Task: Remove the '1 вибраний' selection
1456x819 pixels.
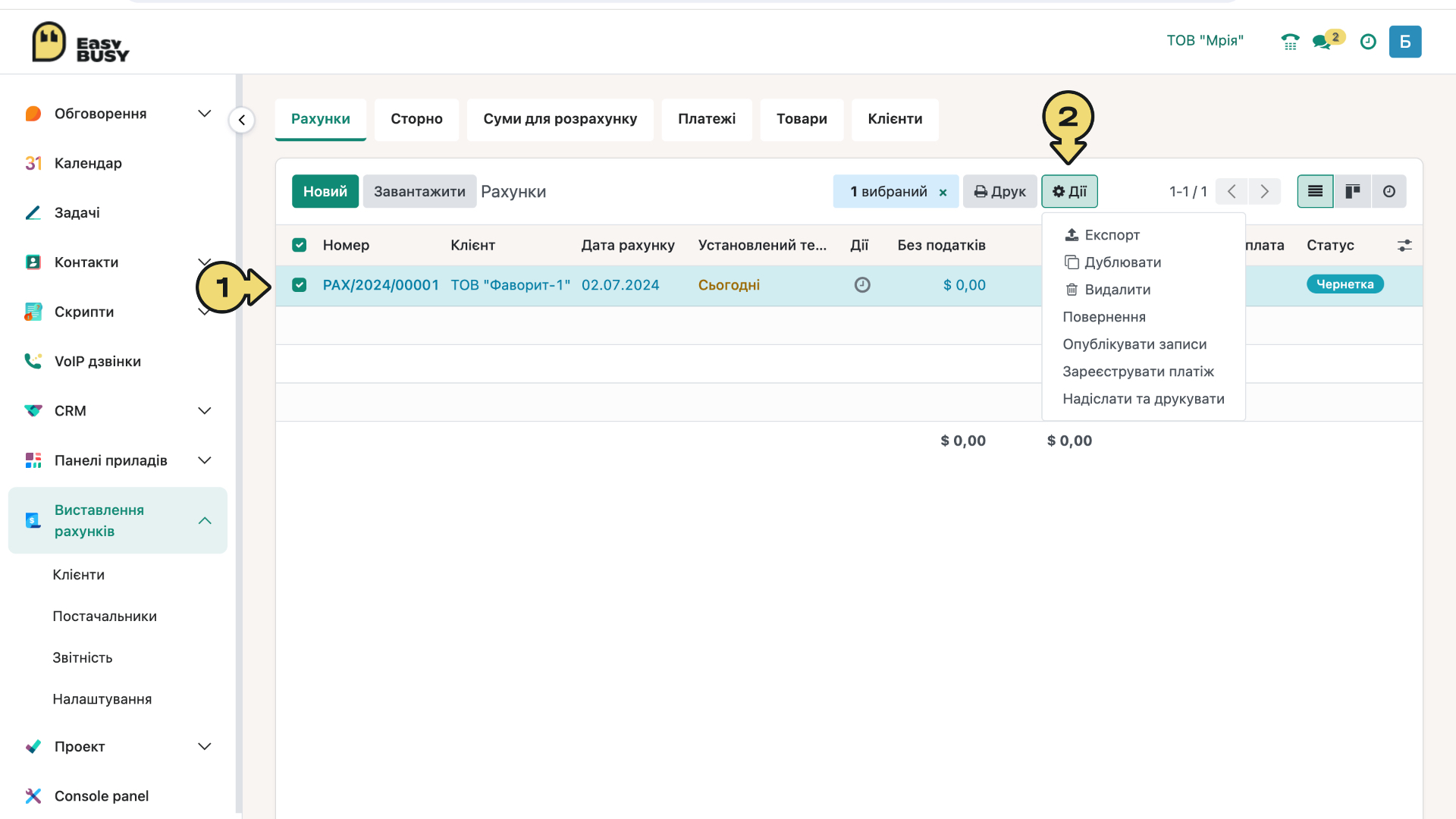Action: (943, 193)
